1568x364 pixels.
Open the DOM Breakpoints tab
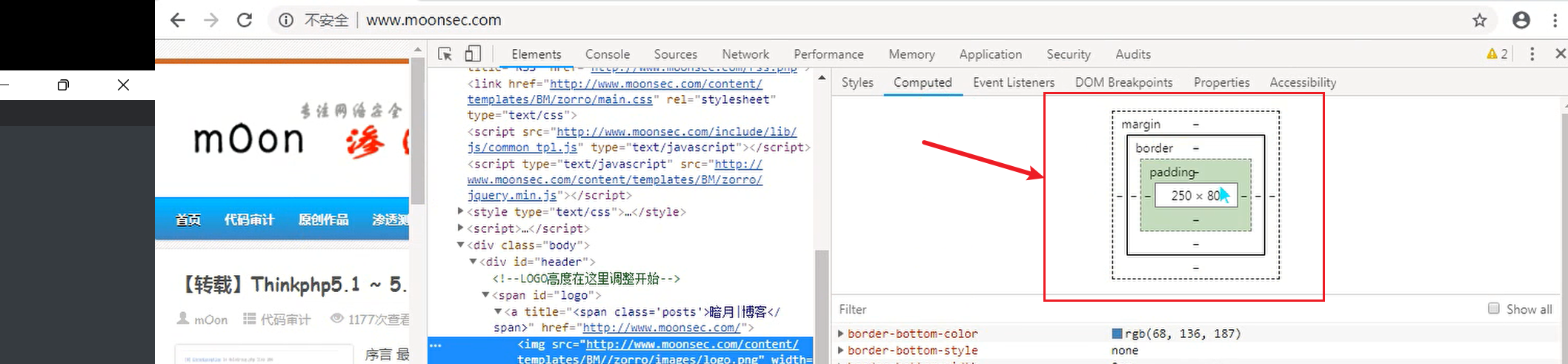point(1124,82)
